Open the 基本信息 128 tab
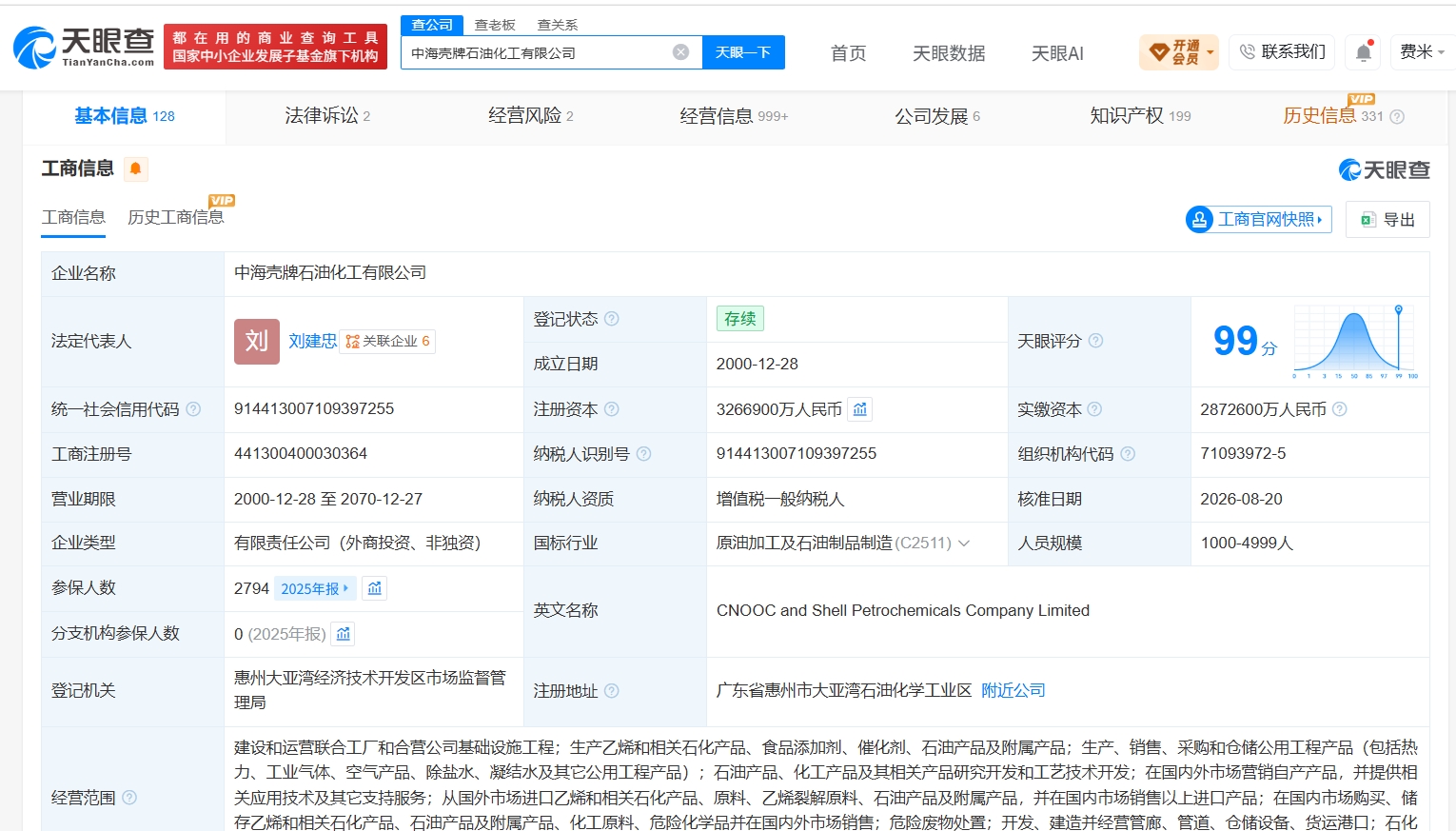Image resolution: width=1456 pixels, height=831 pixels. tap(125, 116)
